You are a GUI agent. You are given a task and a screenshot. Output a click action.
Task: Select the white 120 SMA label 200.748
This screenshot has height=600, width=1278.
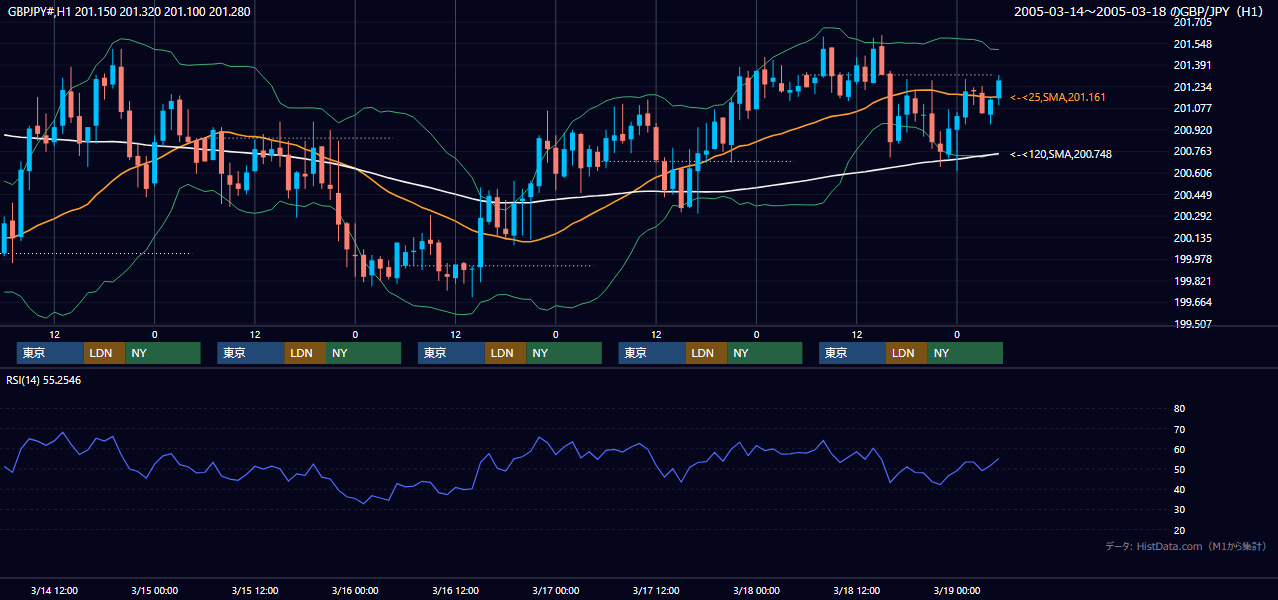[1061, 154]
